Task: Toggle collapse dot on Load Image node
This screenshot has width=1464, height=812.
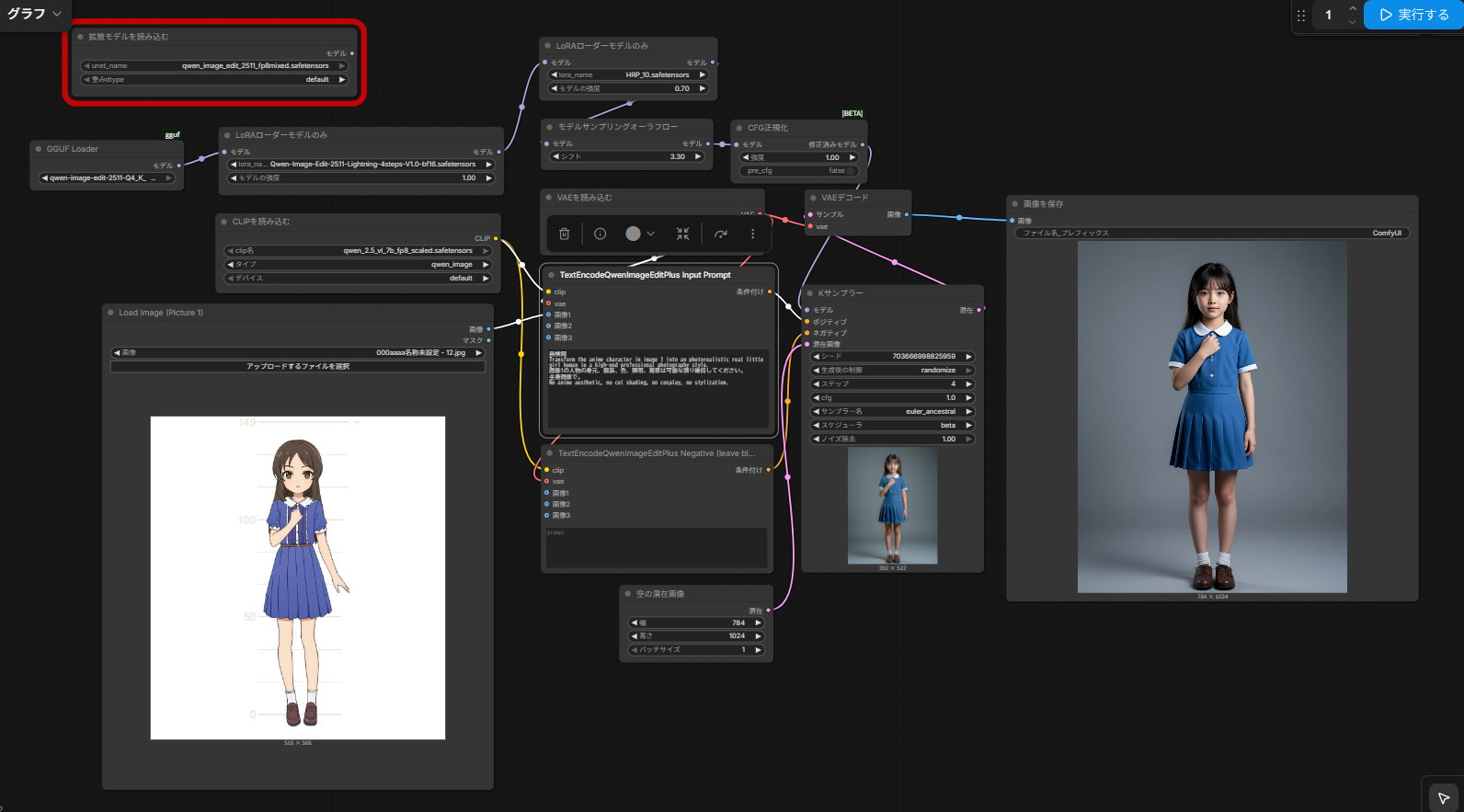Action: tap(110, 313)
